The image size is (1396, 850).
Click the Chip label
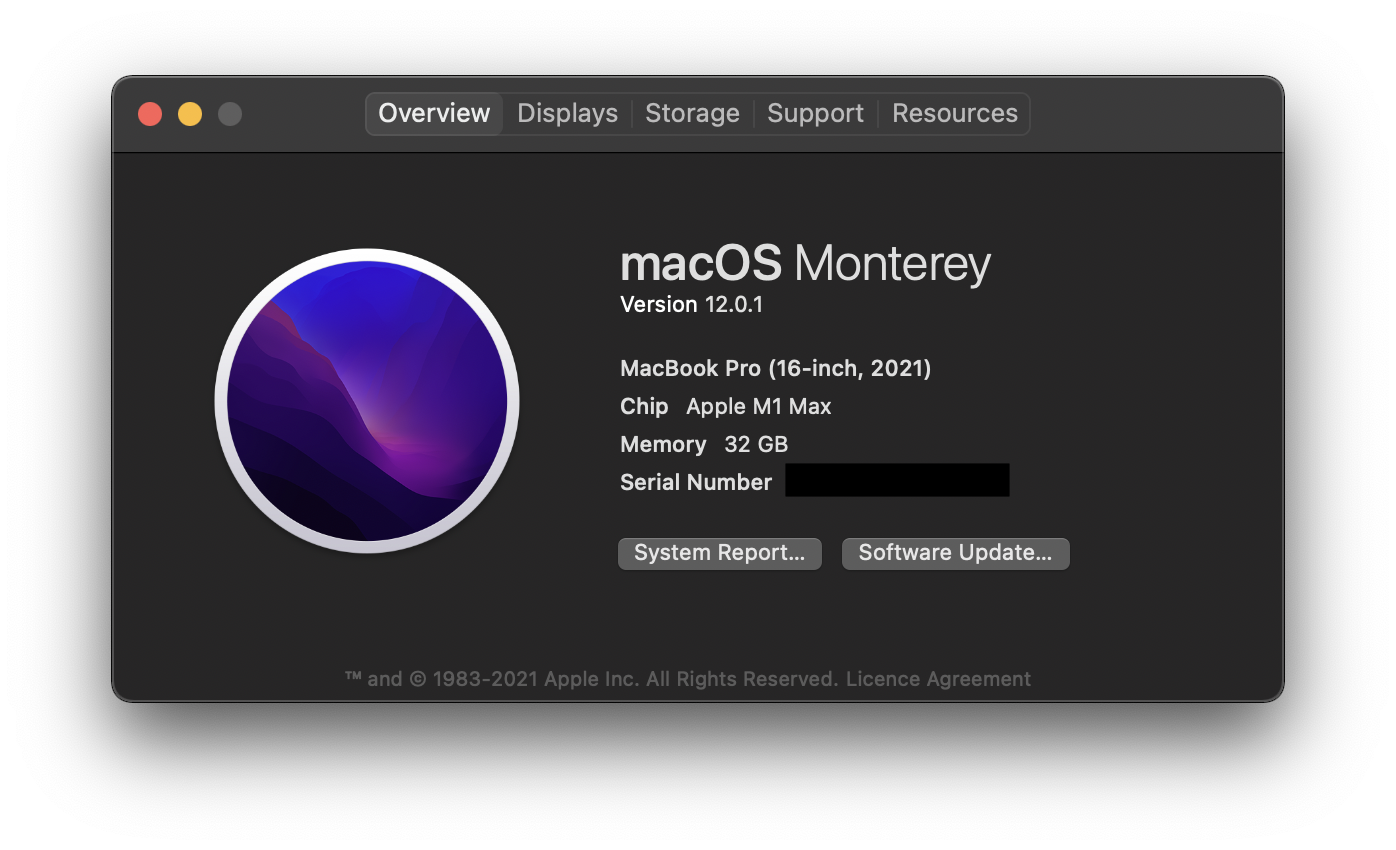(644, 407)
